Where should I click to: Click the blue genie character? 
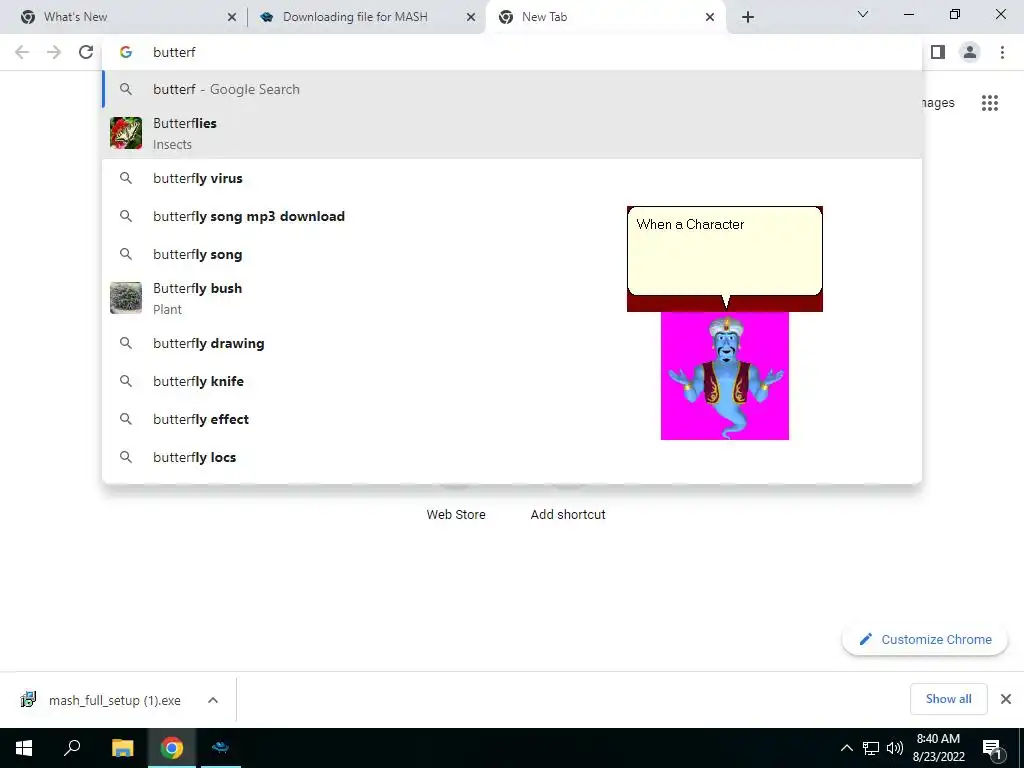725,376
